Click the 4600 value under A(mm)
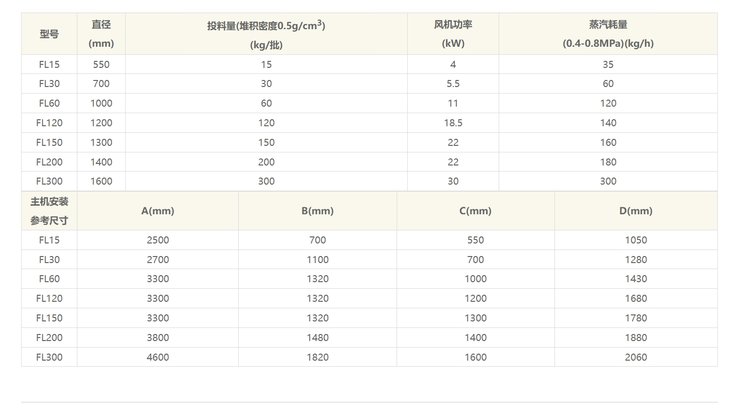Screen dimensions: 750x418 (x=159, y=356)
